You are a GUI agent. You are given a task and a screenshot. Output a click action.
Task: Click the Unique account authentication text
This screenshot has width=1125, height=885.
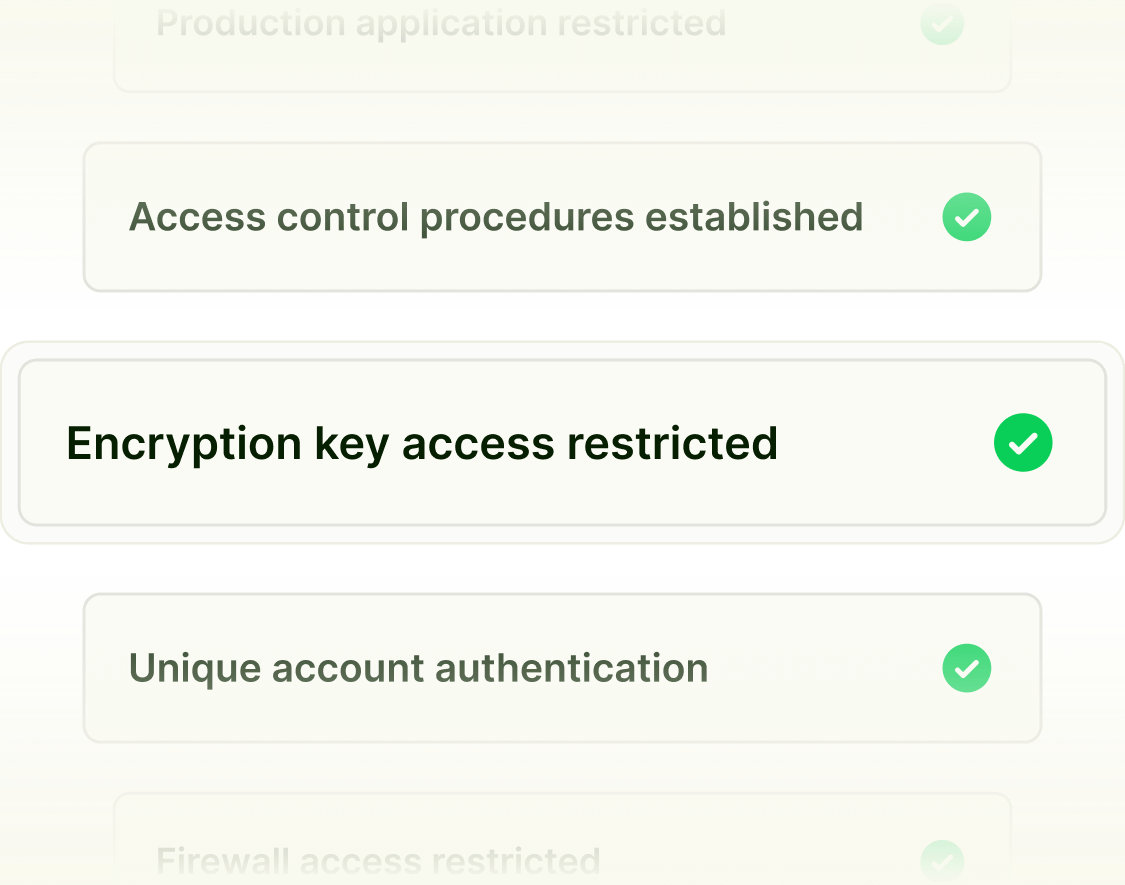pyautogui.click(x=418, y=668)
